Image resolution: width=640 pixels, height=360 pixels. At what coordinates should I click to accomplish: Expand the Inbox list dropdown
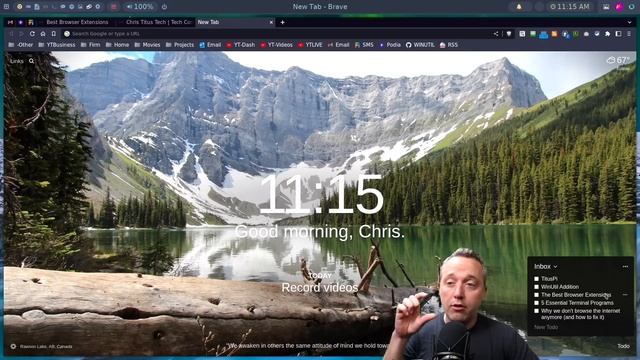pos(546,267)
